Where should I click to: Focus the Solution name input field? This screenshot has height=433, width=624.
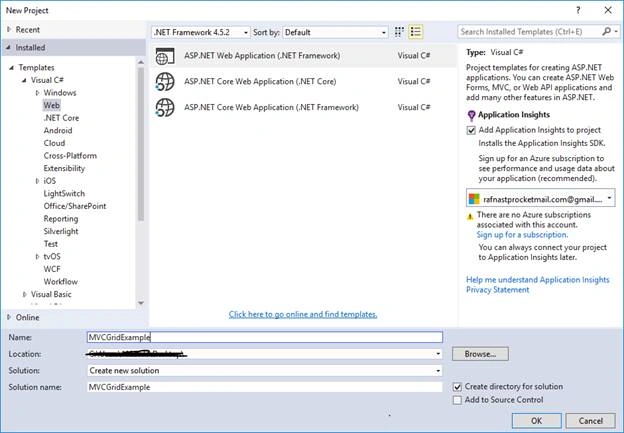point(265,387)
